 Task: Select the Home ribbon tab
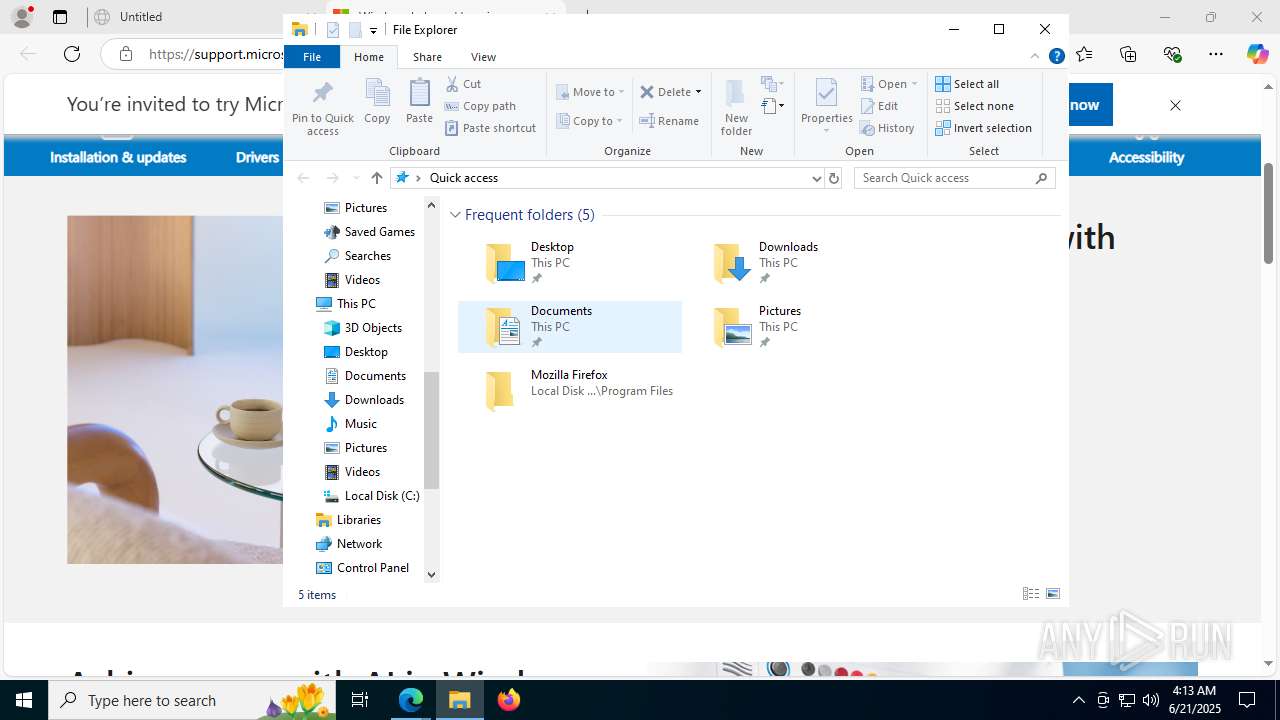[368, 57]
